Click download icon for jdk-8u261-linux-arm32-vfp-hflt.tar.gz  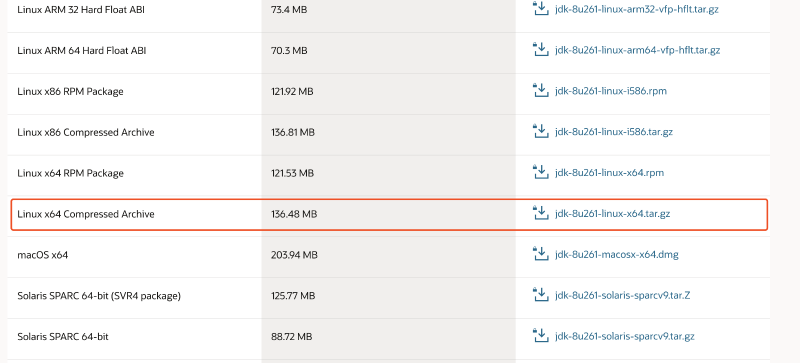[x=540, y=9]
